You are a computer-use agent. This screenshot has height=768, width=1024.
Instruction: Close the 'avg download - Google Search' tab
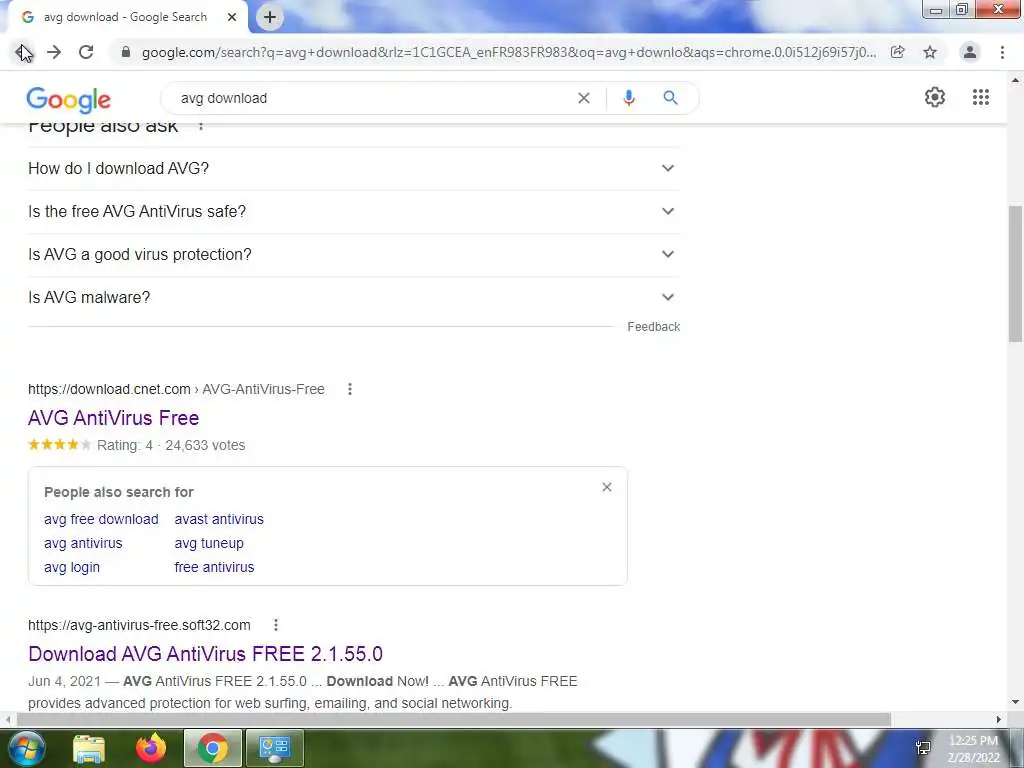(232, 18)
